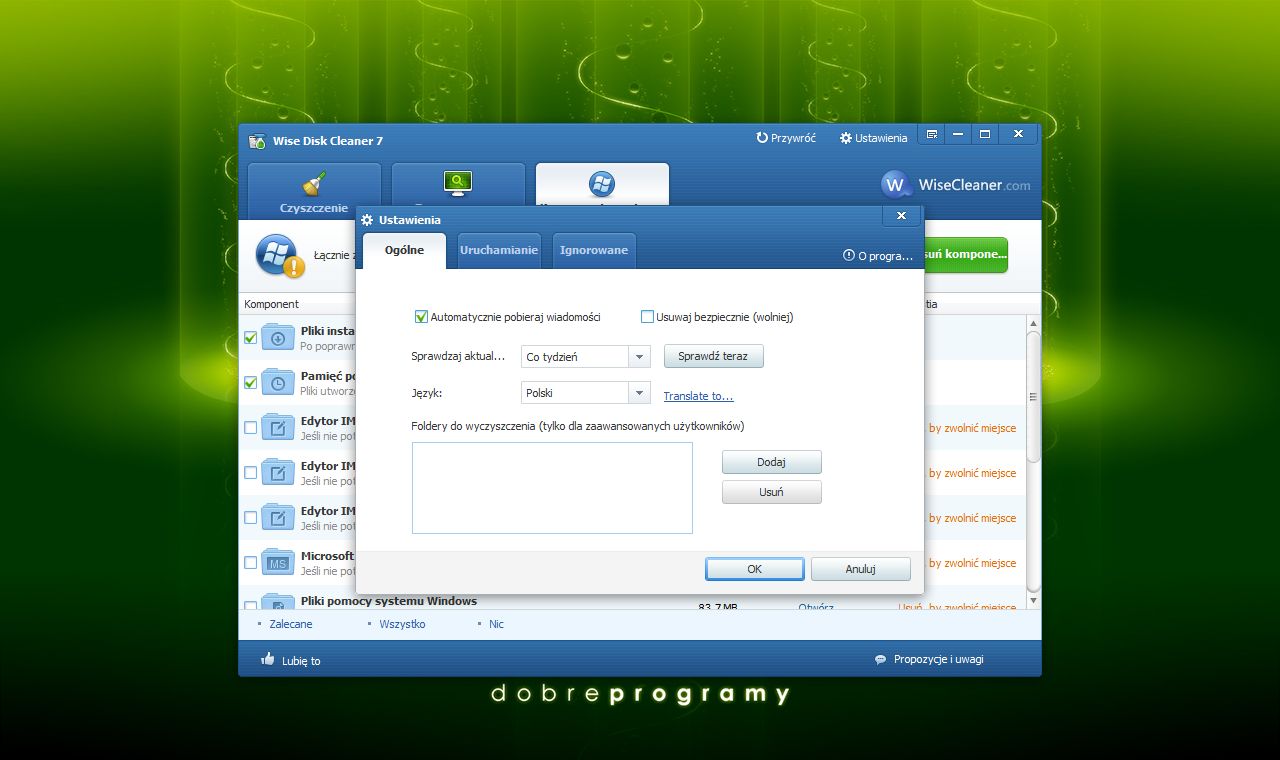This screenshot has width=1280, height=760.
Task: Click the WiseCleaner.com logo
Action: (956, 185)
